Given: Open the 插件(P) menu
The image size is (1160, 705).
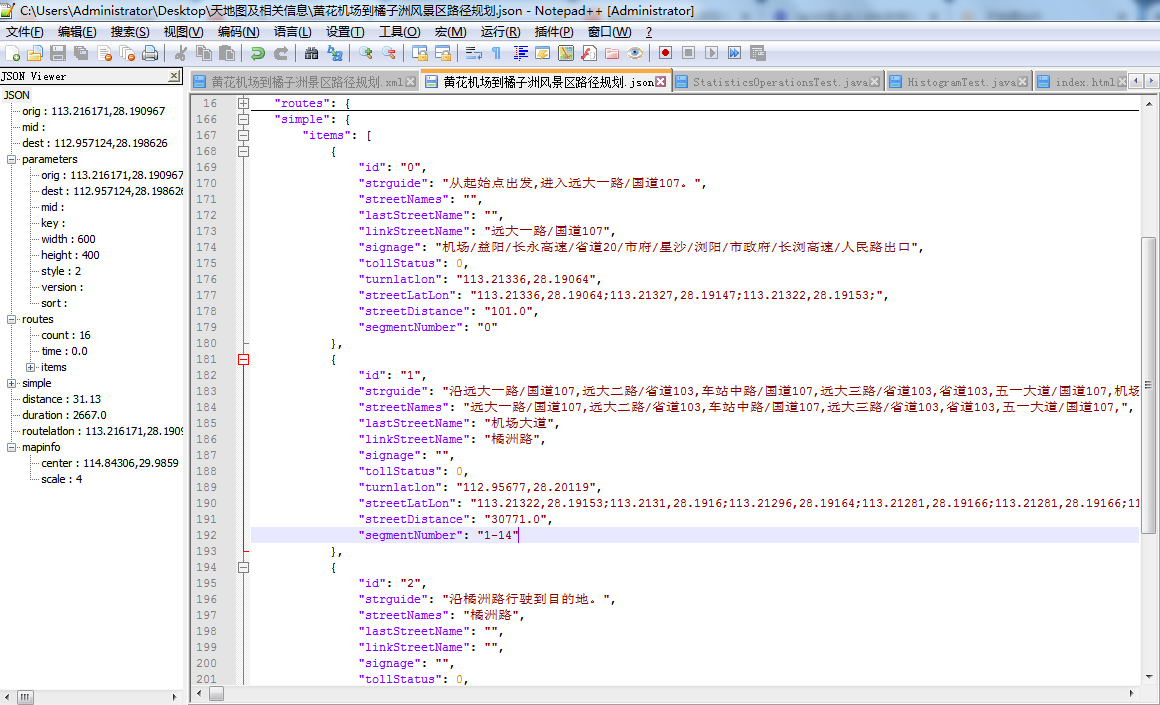Looking at the screenshot, I should (554, 32).
